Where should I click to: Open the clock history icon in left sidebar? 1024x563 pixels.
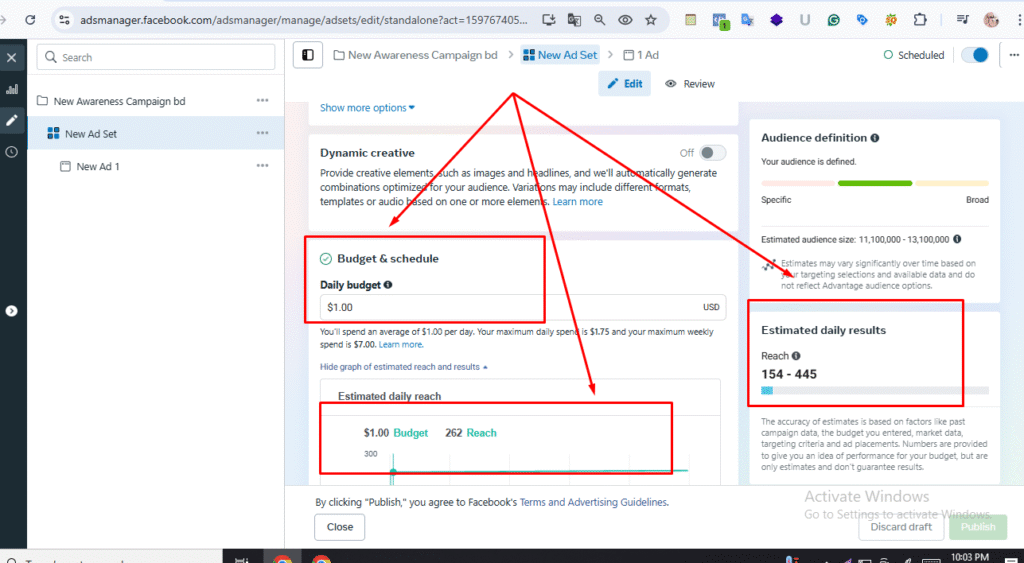click(x=12, y=152)
